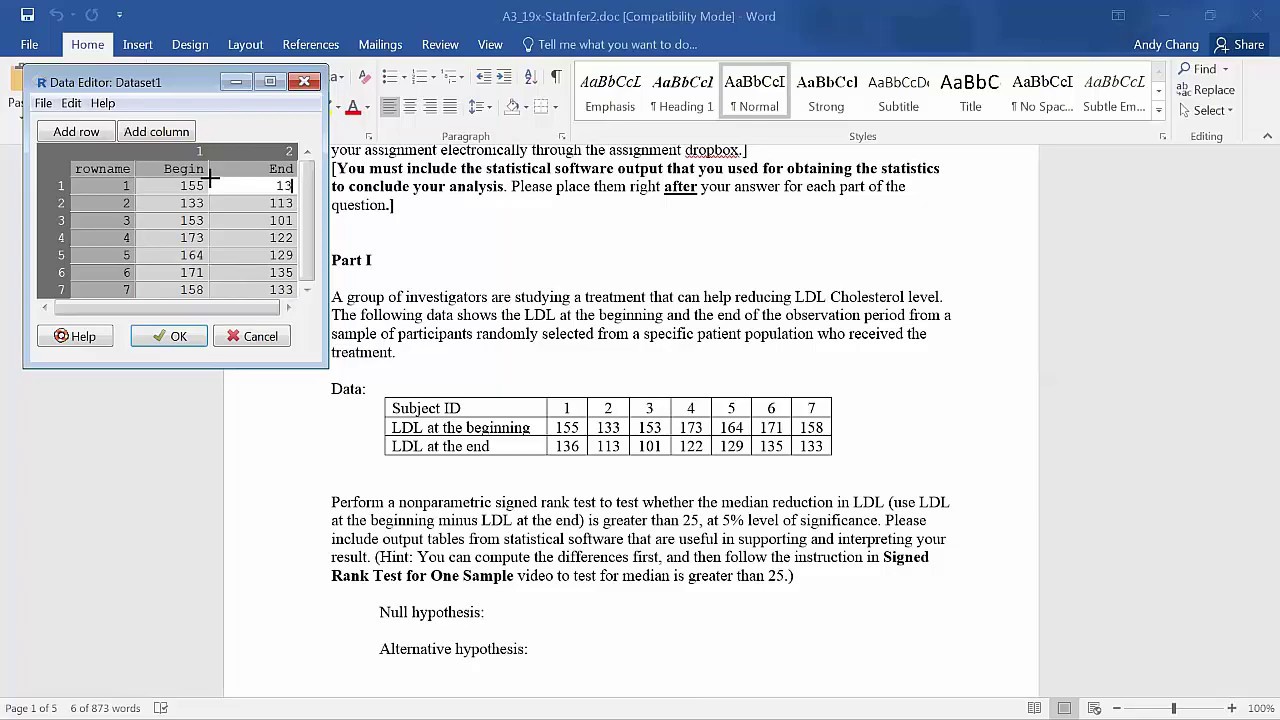
Task: Sort the selected text alphabetically
Action: 531,77
